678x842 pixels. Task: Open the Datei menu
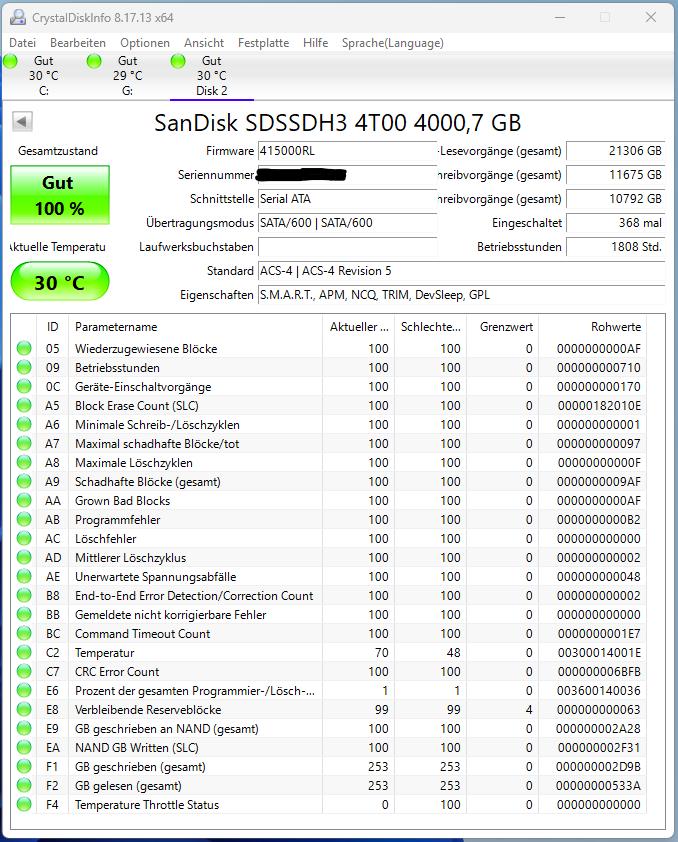23,43
